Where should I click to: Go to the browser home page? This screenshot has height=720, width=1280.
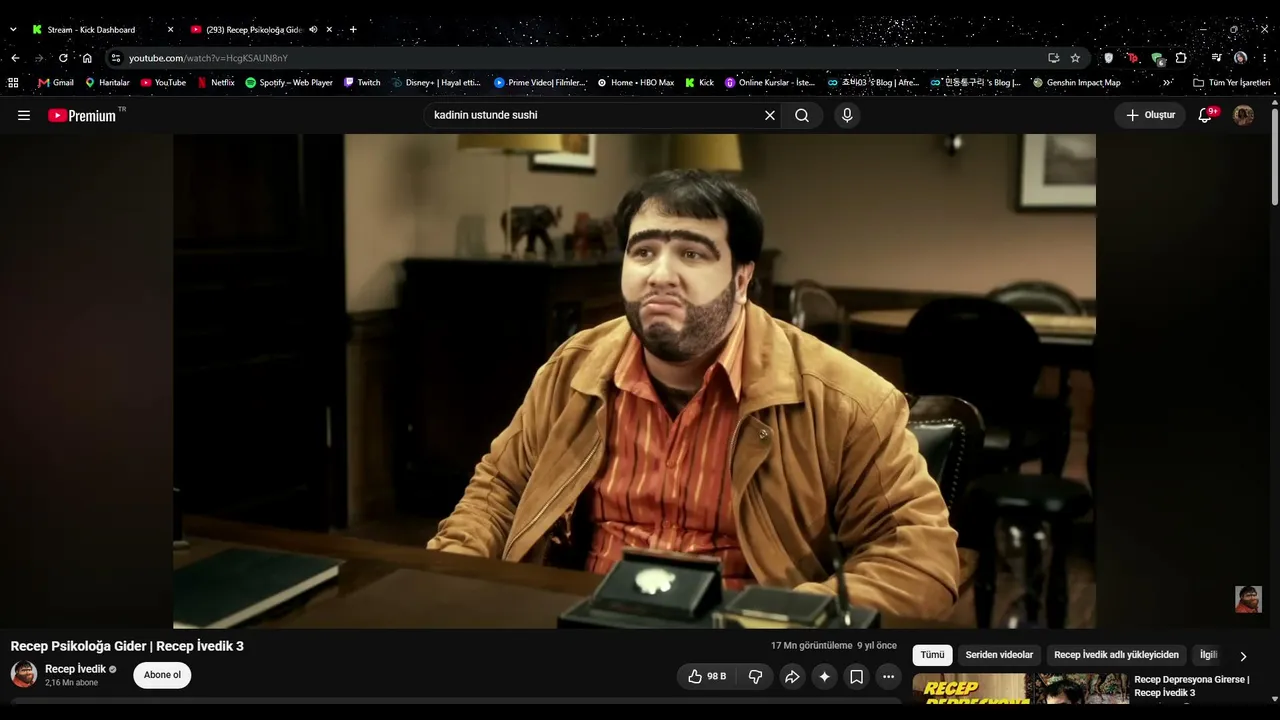[87, 58]
